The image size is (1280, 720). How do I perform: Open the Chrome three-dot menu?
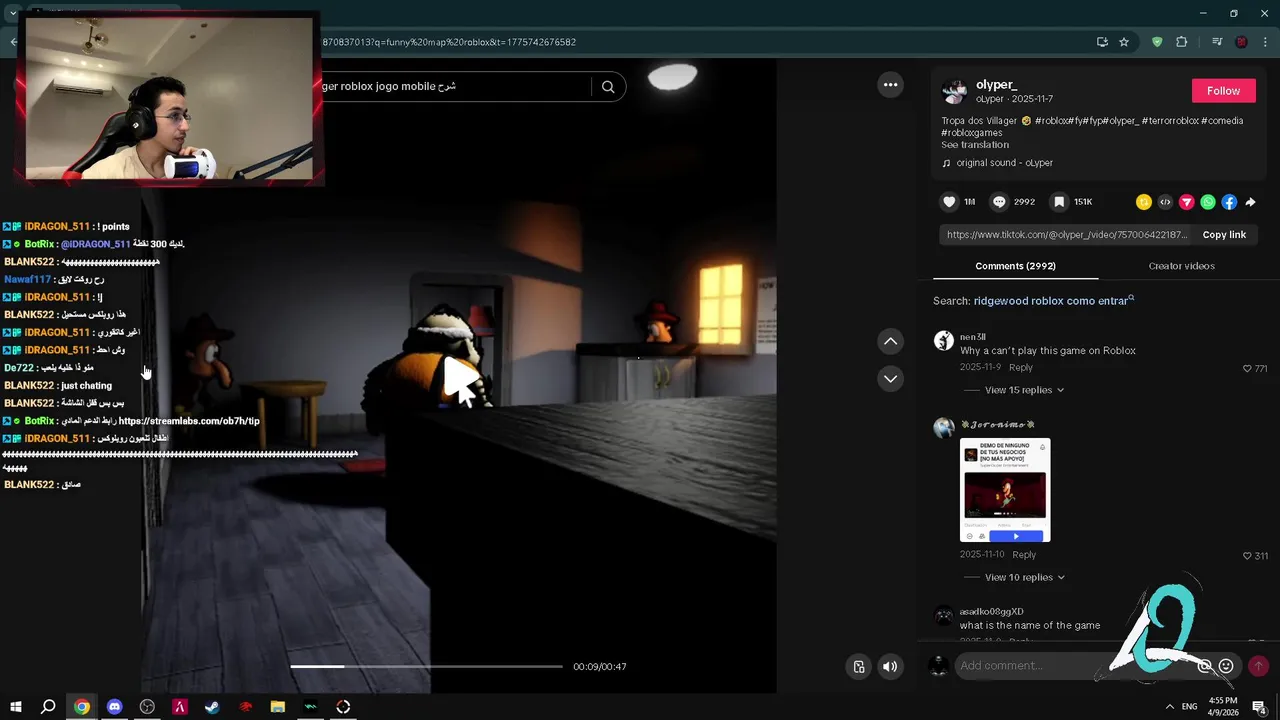coord(1265,42)
